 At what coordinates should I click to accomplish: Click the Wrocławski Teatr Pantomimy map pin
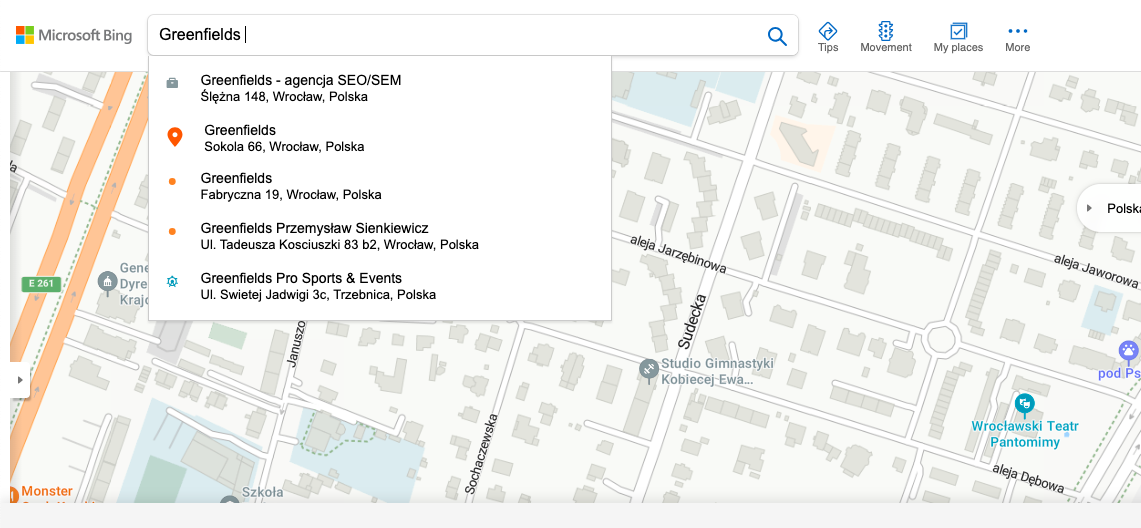click(x=1025, y=403)
